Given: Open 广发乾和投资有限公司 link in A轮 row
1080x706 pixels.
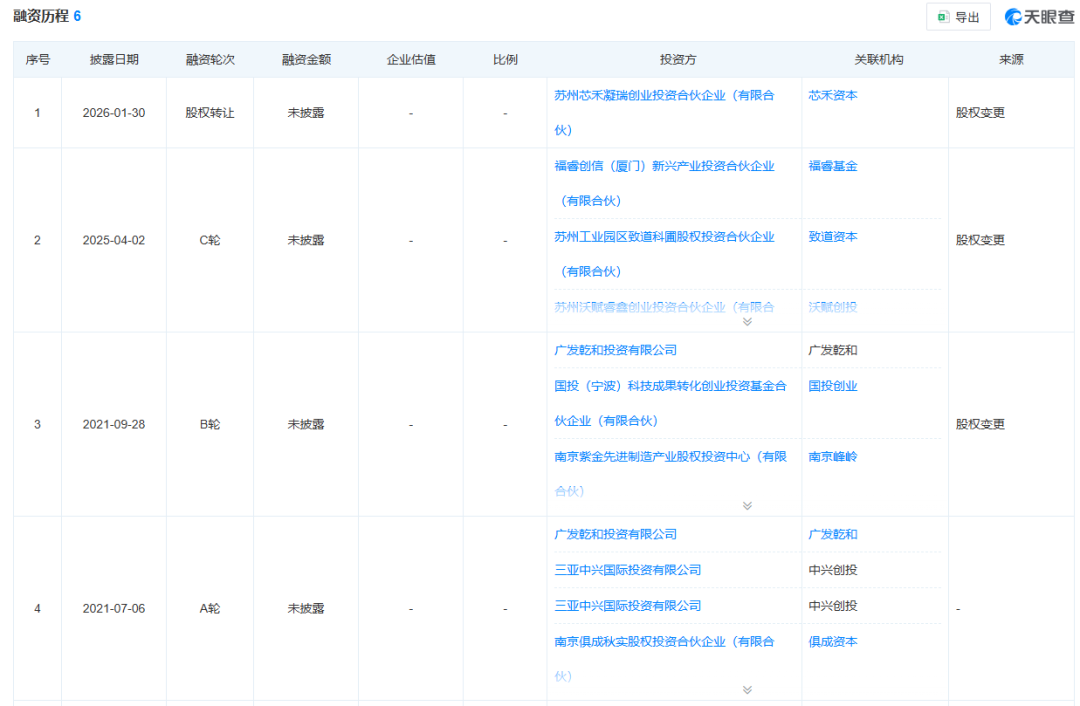Looking at the screenshot, I should 615,534.
